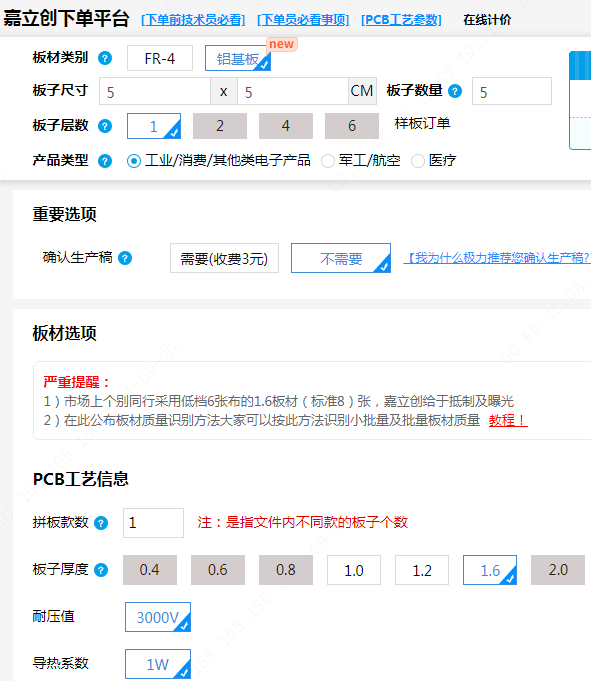The width and height of the screenshot is (591, 681).
Task: Open 下单前技术员必看 link
Action: 193,20
